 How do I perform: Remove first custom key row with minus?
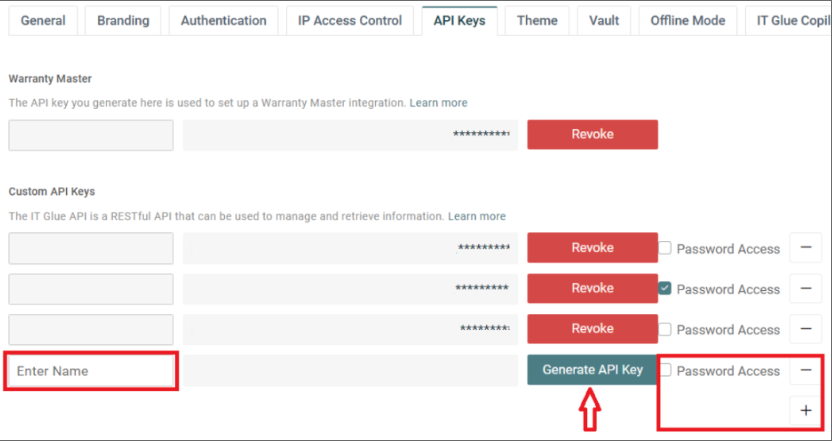[805, 247]
